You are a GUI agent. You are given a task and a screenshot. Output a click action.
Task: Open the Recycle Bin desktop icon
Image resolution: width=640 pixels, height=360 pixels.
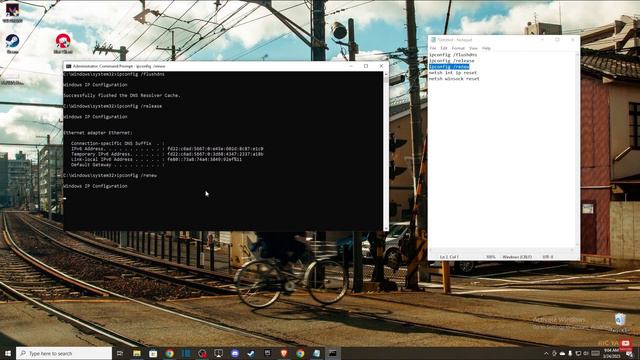pos(620,322)
